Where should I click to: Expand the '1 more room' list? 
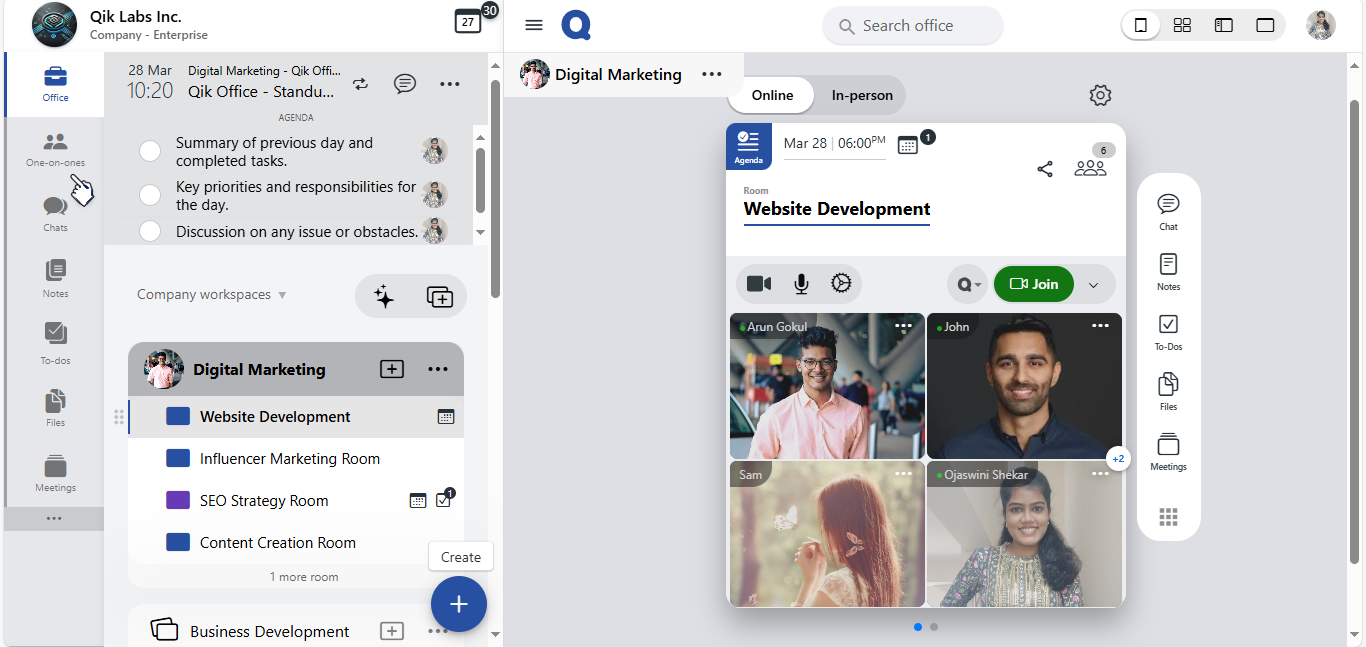(304, 577)
